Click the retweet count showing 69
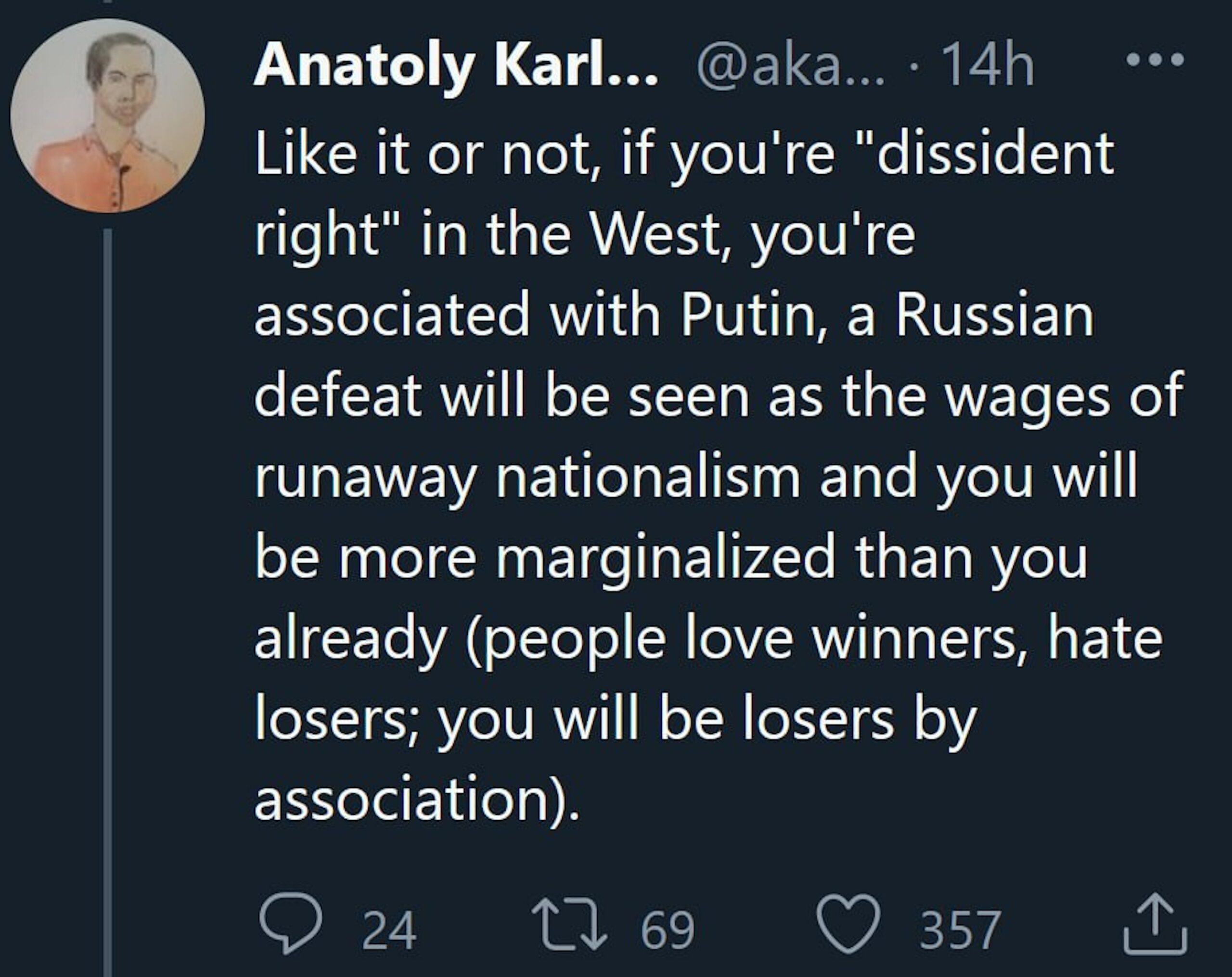Viewport: 1232px width, 977px height. pos(667,931)
